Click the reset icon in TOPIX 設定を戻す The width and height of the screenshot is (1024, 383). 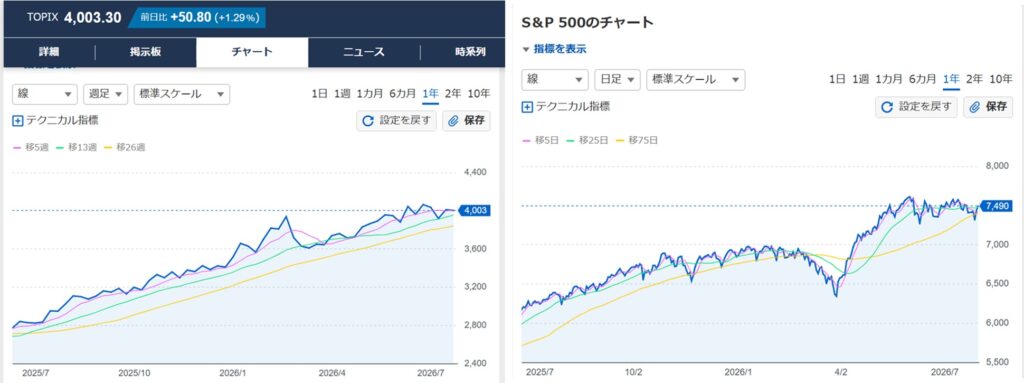pos(368,121)
